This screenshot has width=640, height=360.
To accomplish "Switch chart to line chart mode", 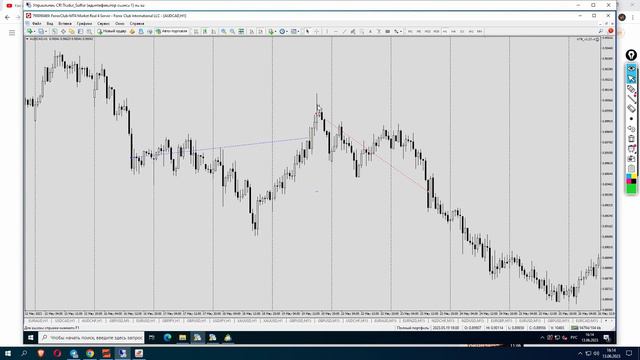I will [x=214, y=31].
